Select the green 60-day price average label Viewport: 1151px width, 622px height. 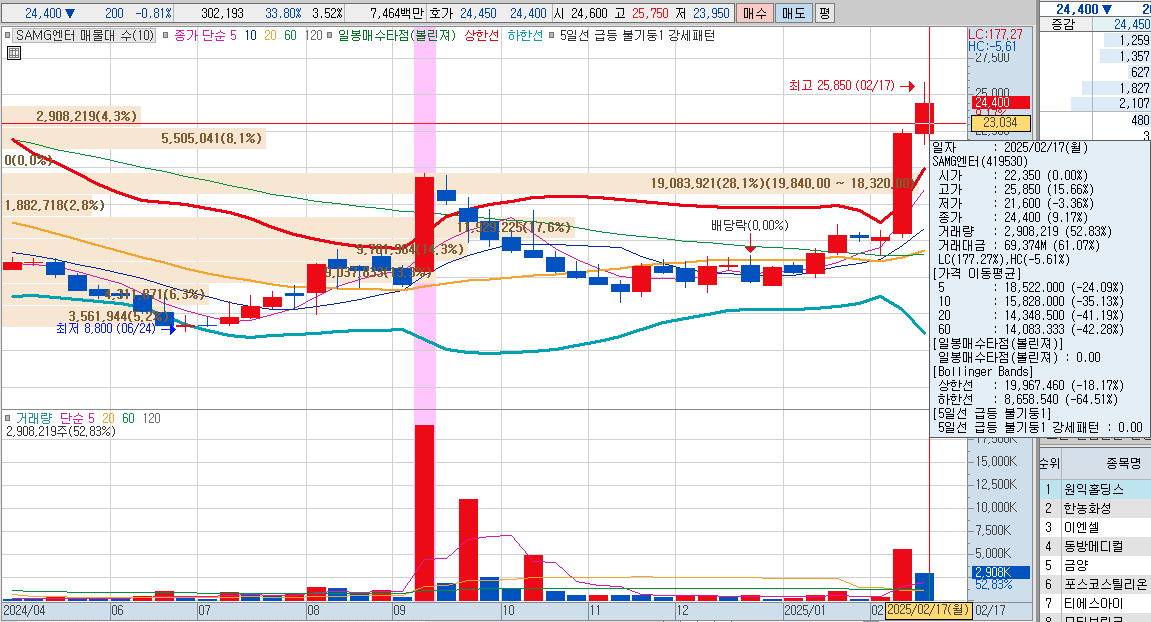tap(291, 35)
